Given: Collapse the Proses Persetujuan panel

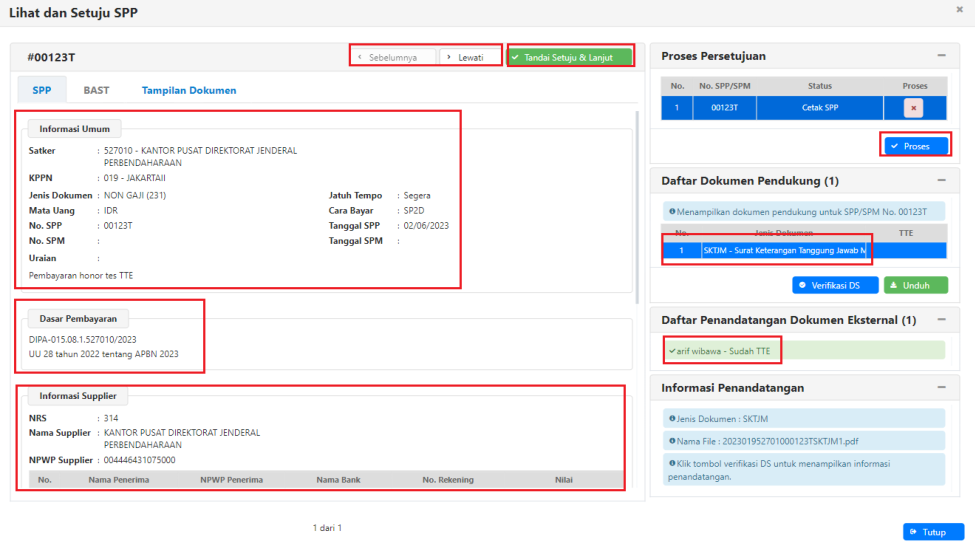Looking at the screenshot, I should [x=941, y=56].
